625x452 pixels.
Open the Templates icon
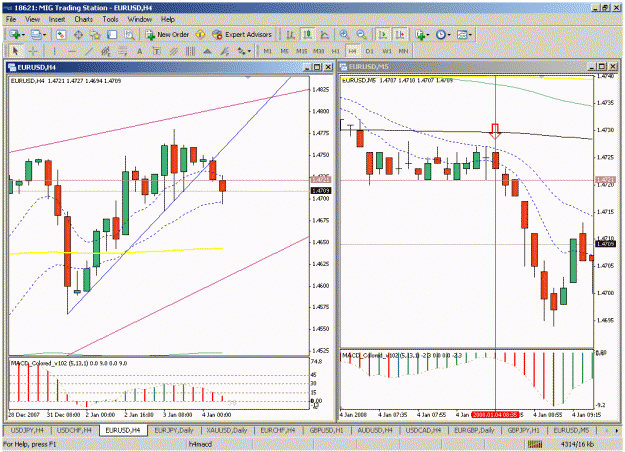[x=462, y=35]
